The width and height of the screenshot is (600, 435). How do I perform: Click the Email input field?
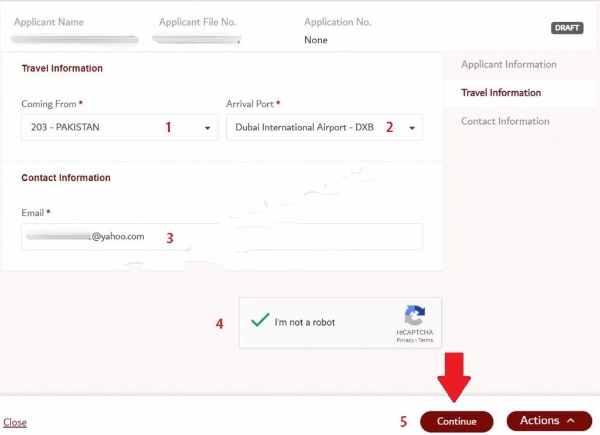(x=222, y=236)
